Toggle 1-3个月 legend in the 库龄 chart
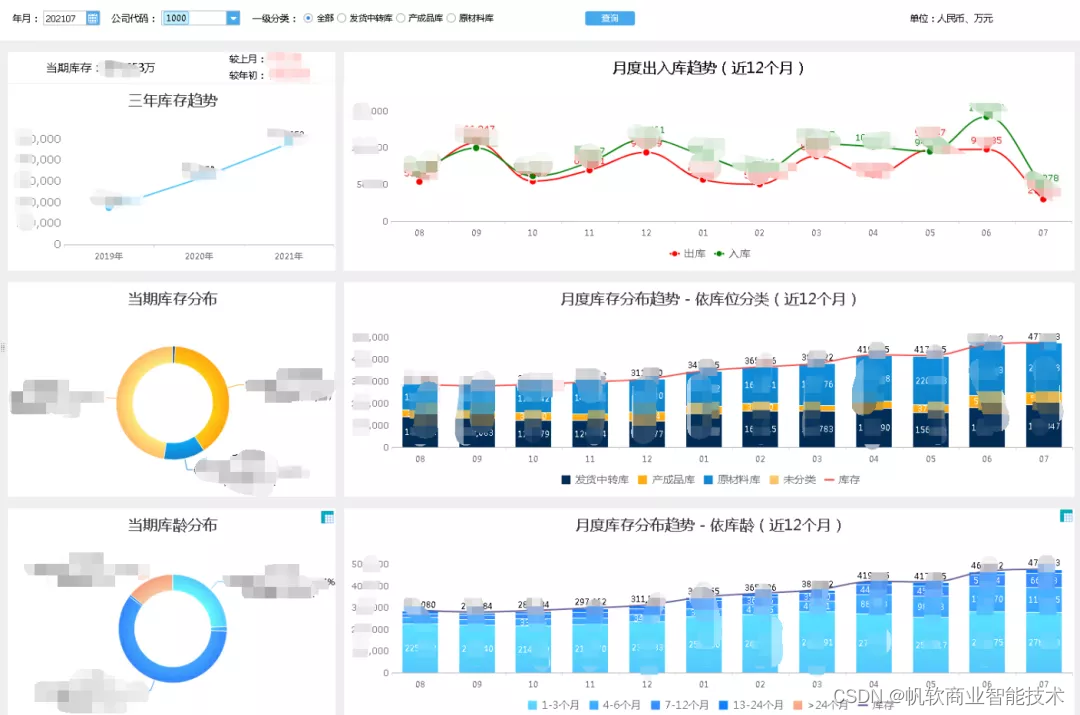 (x=553, y=705)
